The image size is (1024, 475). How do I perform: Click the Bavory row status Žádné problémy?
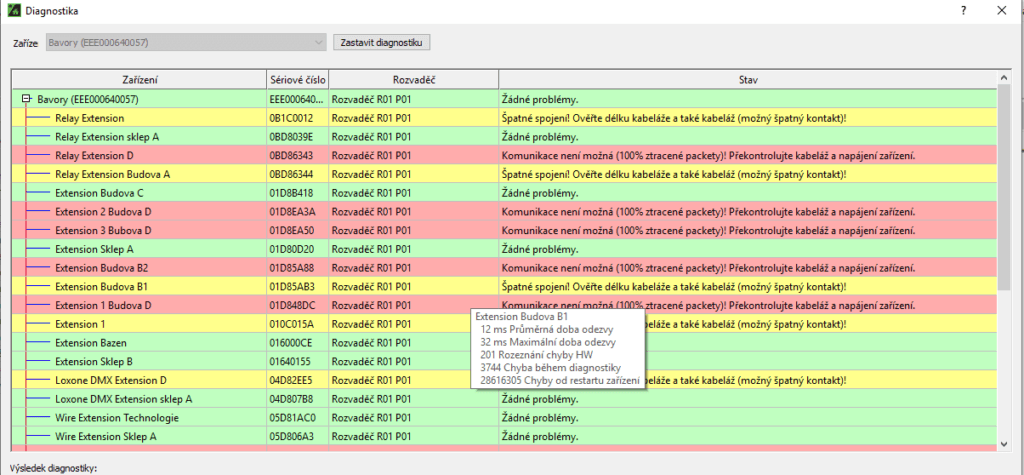click(540, 99)
